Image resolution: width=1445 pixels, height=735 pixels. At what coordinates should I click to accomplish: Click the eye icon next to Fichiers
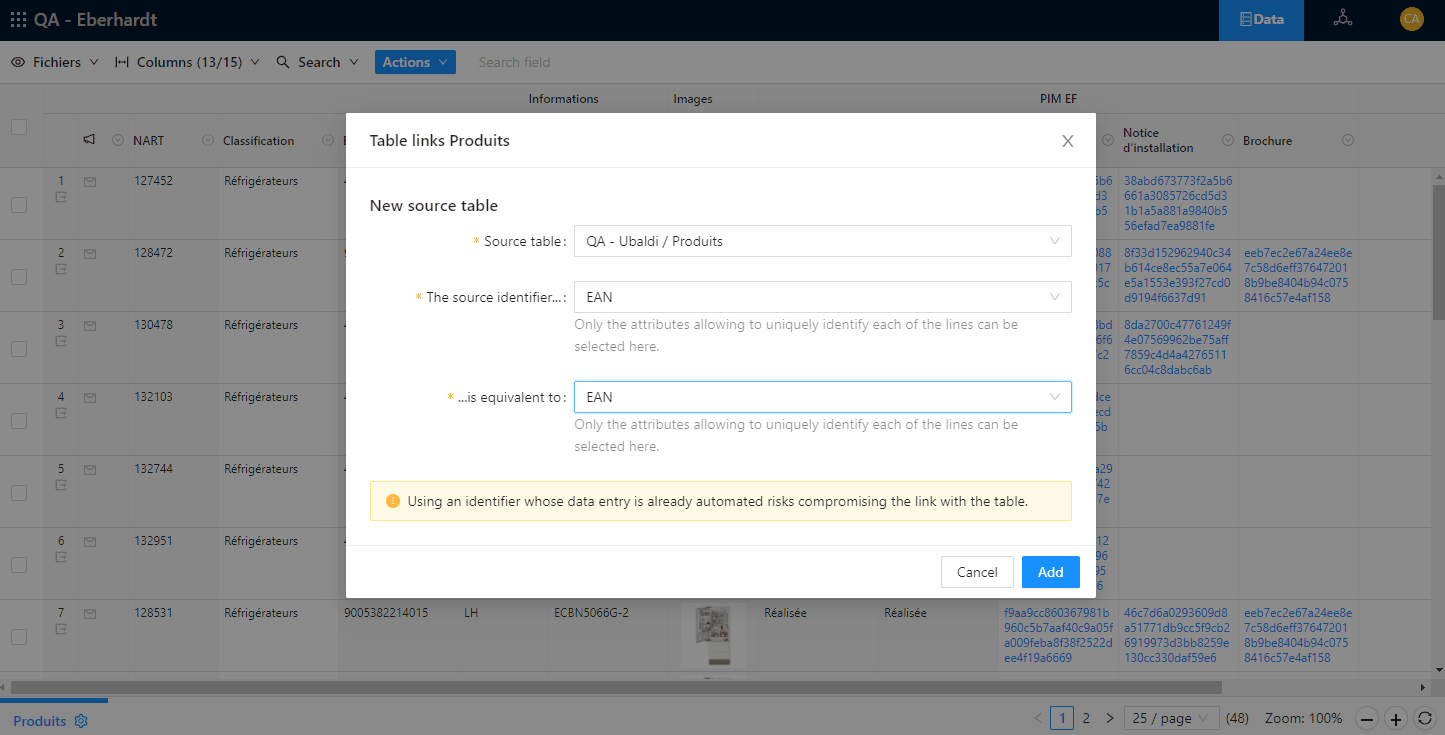pos(17,62)
